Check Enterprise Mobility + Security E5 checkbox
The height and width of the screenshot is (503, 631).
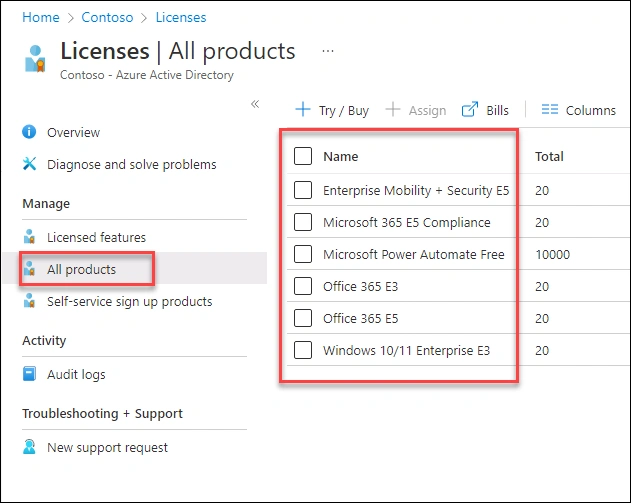pos(303,190)
